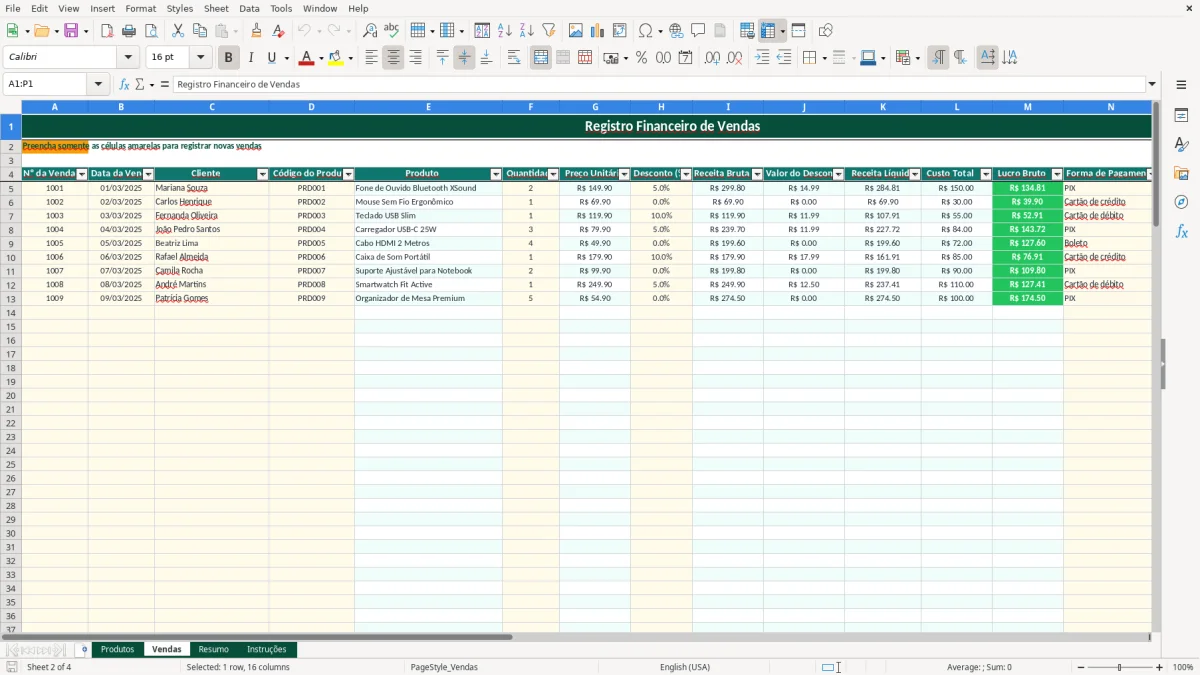Open the Cliente column filter dropdown

pyautogui.click(x=263, y=174)
